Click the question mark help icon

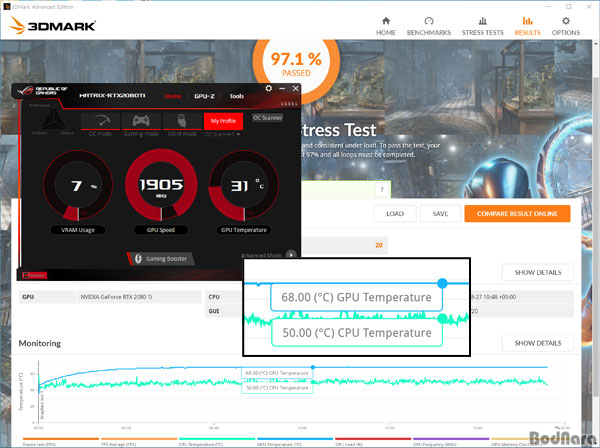(x=382, y=189)
